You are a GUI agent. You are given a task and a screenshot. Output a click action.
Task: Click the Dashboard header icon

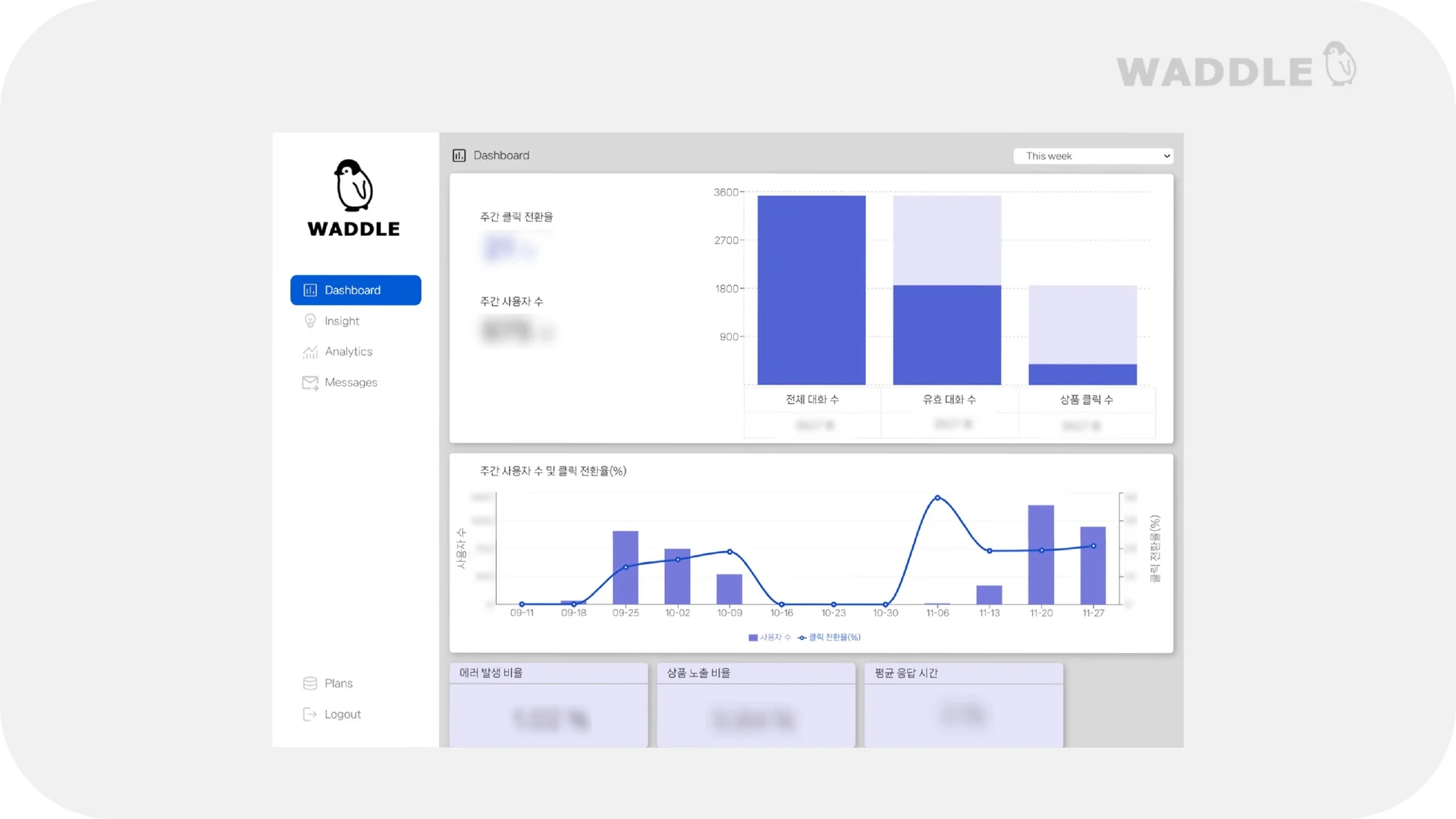pos(459,155)
